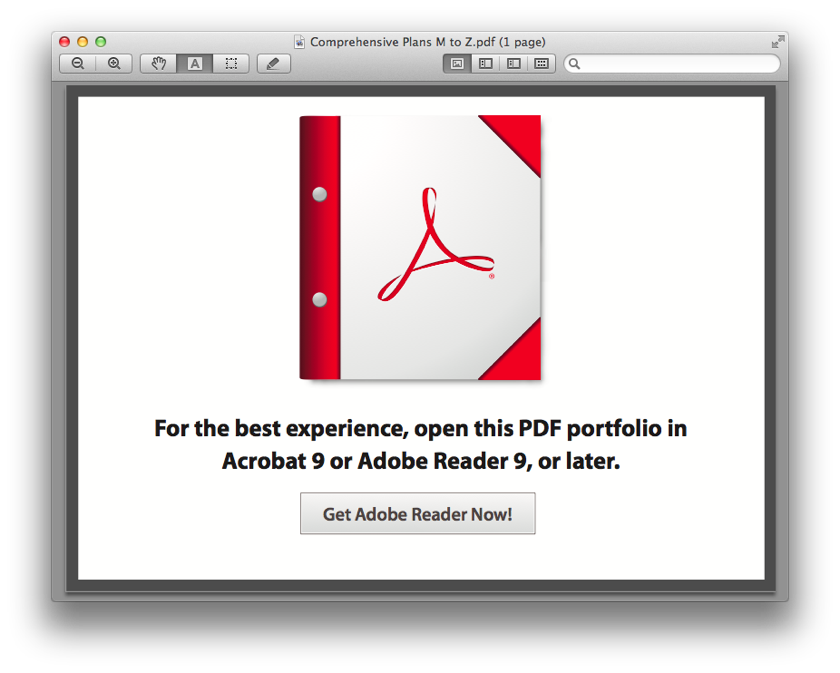Show the Thumbnails sidebar view

coord(485,63)
